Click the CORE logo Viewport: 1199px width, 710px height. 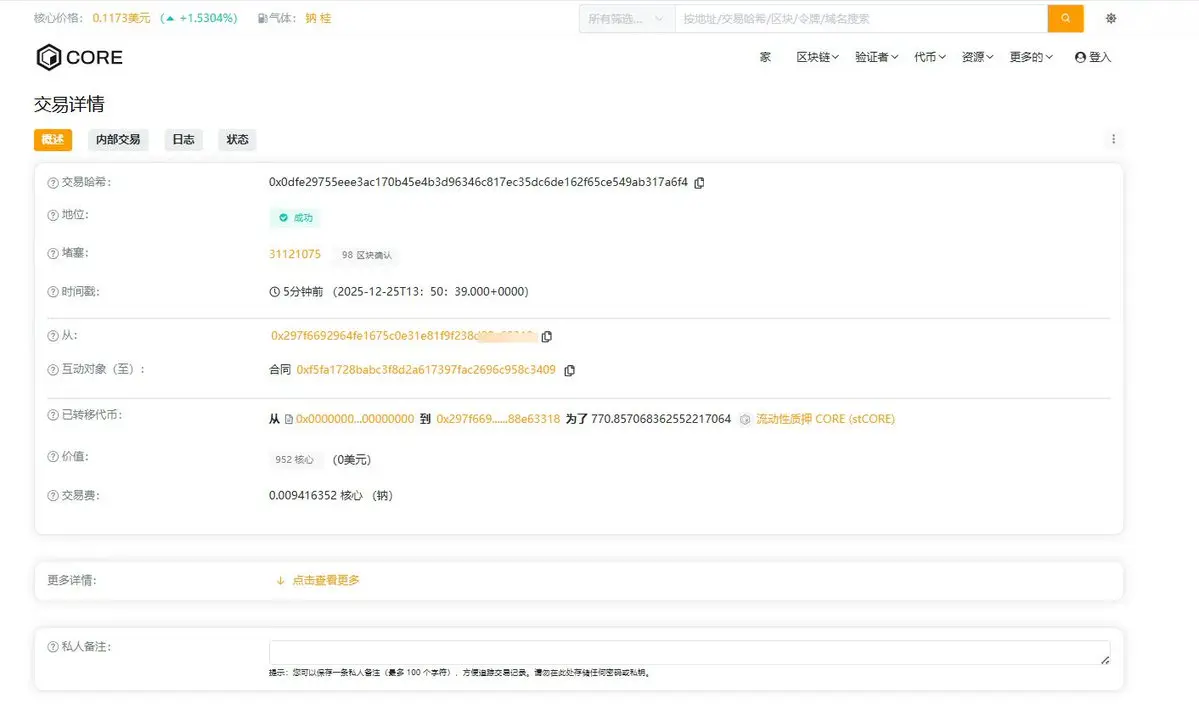80,57
